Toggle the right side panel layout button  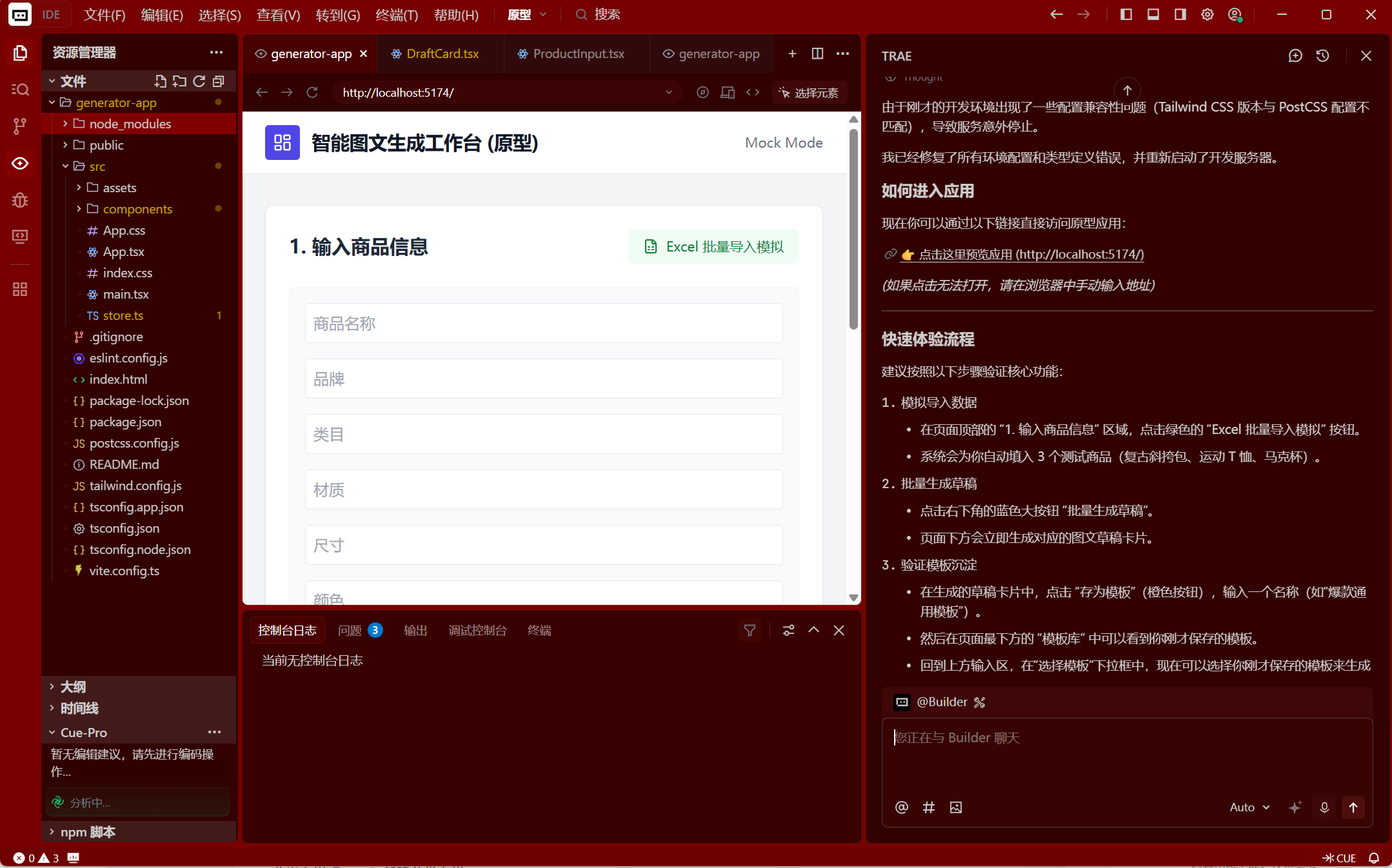click(1180, 14)
